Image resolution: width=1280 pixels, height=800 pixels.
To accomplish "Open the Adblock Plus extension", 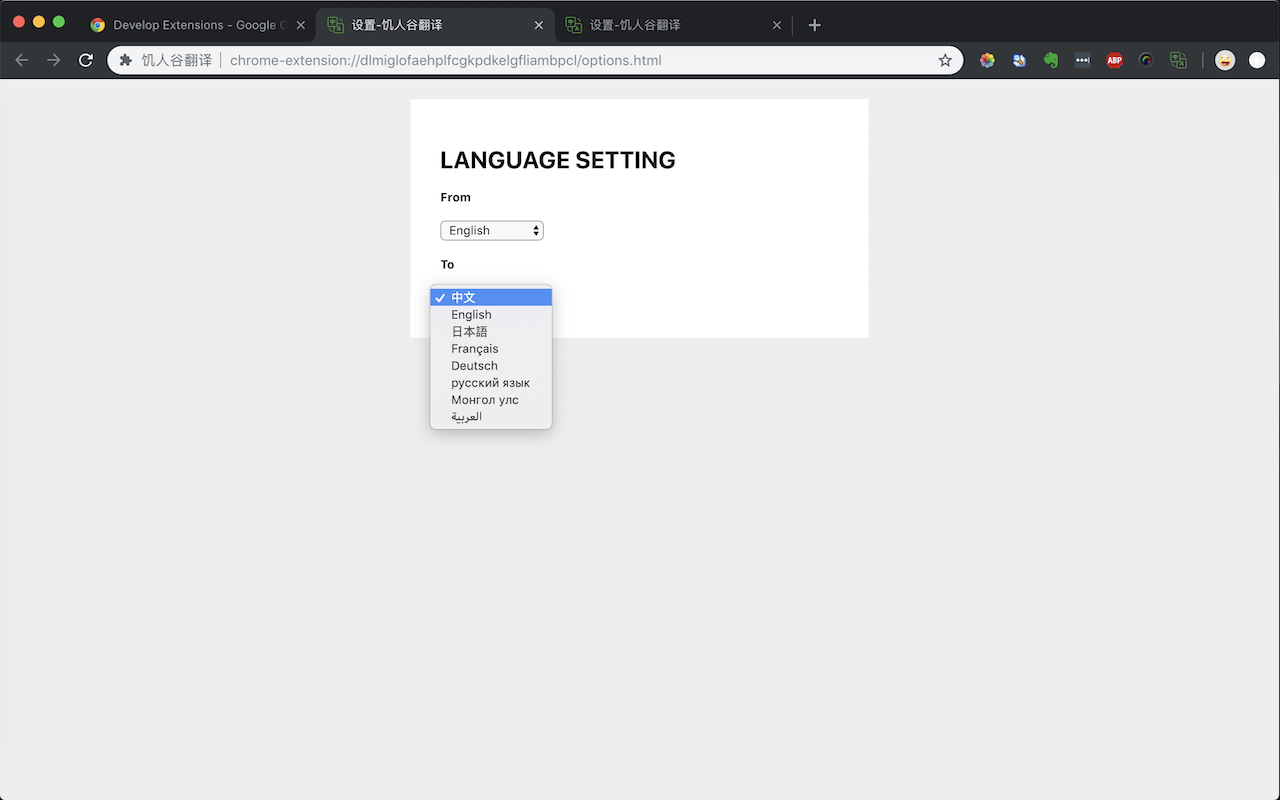I will pos(1114,60).
